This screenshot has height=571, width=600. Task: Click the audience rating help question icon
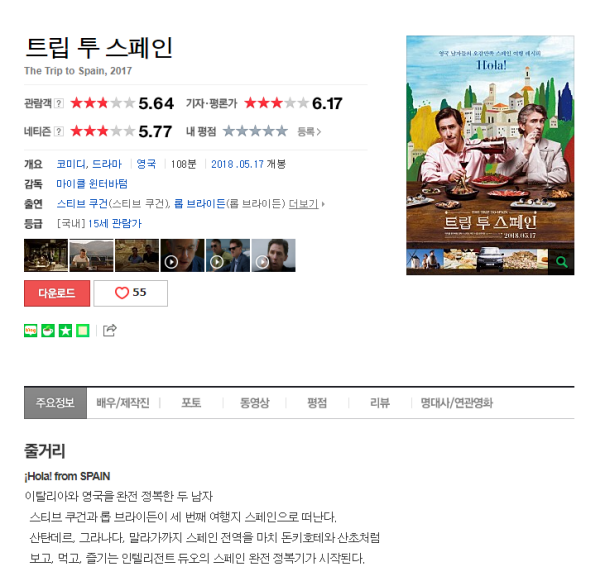pyautogui.click(x=59, y=103)
